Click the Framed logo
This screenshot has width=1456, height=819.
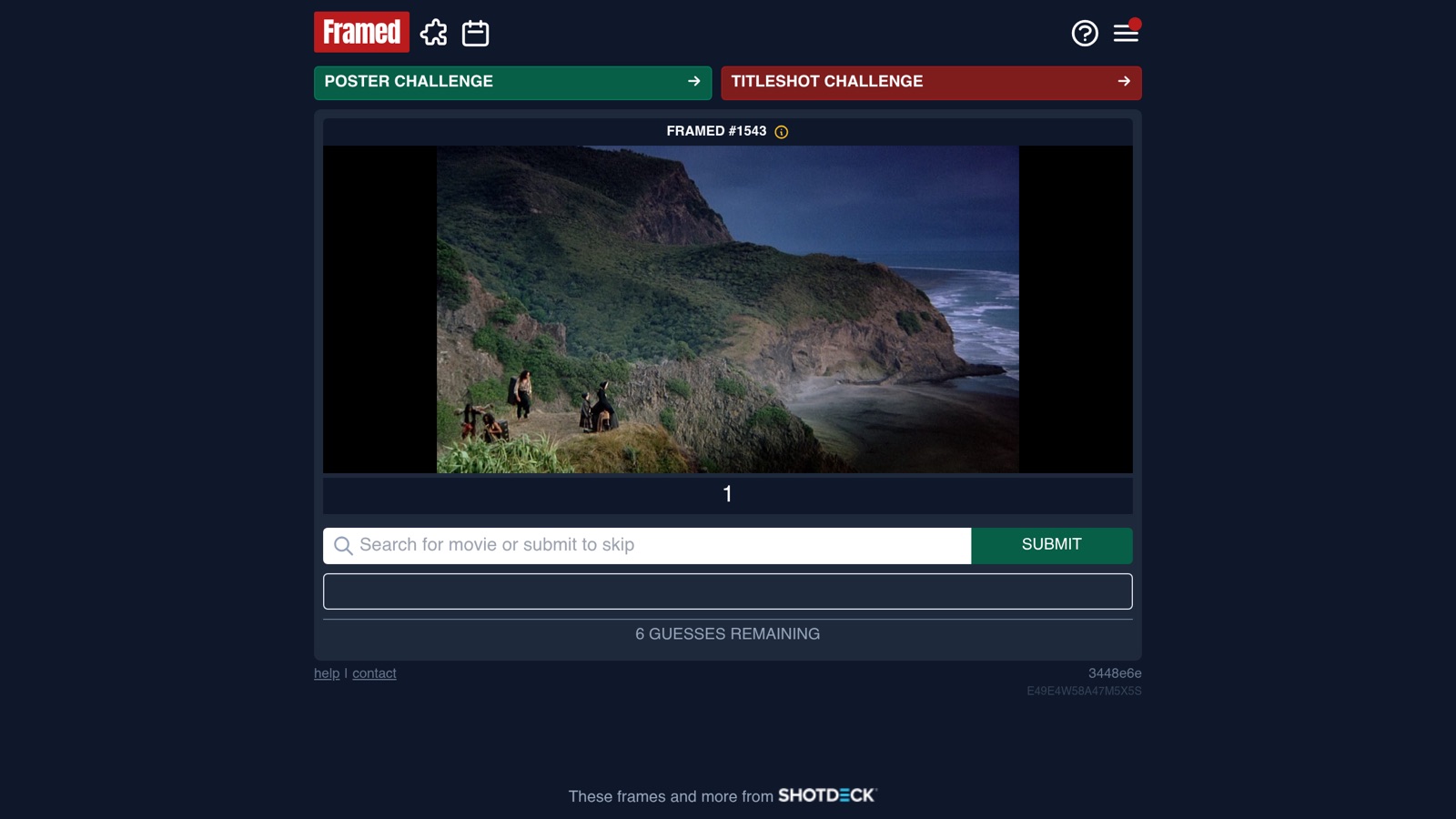361,32
